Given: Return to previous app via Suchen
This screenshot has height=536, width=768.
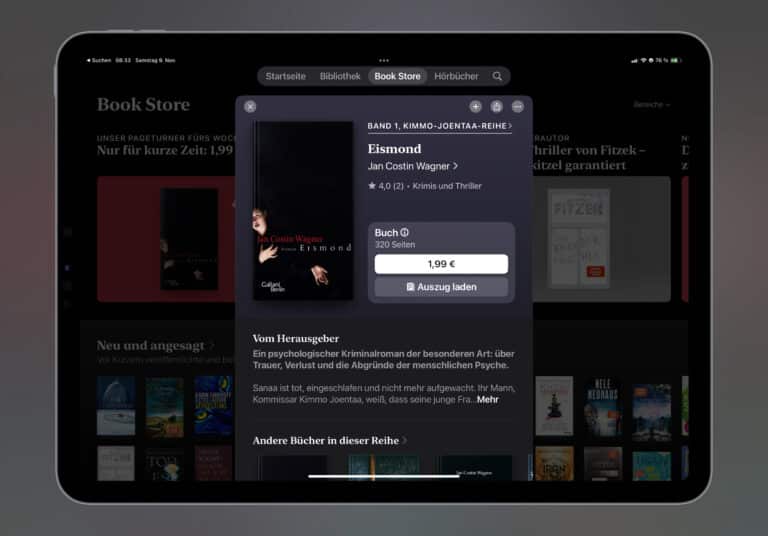Looking at the screenshot, I should pyautogui.click(x=98, y=60).
